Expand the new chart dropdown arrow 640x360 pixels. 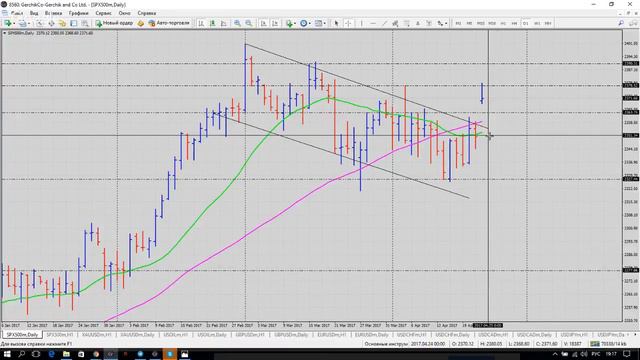(14, 23)
